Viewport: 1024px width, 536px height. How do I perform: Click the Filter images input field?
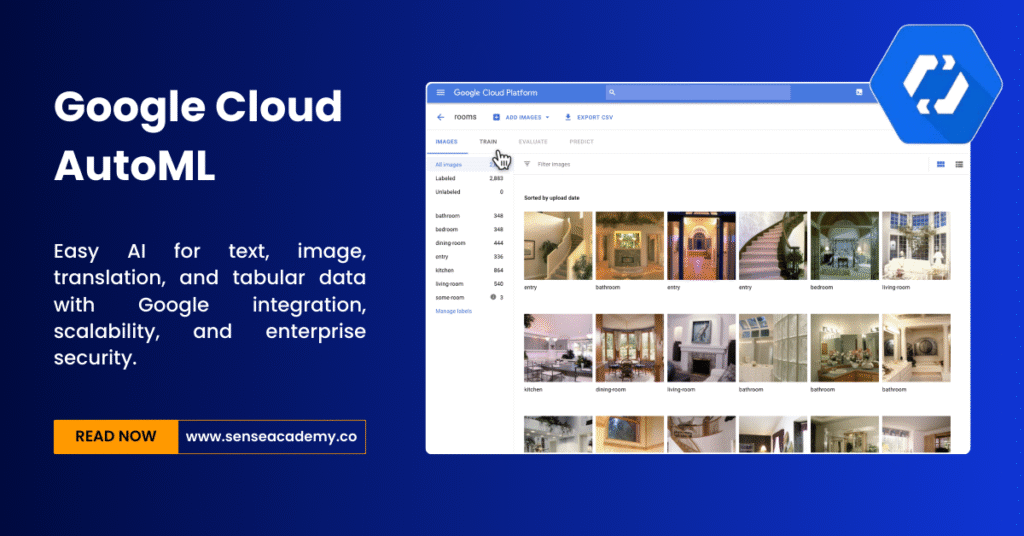click(600, 164)
